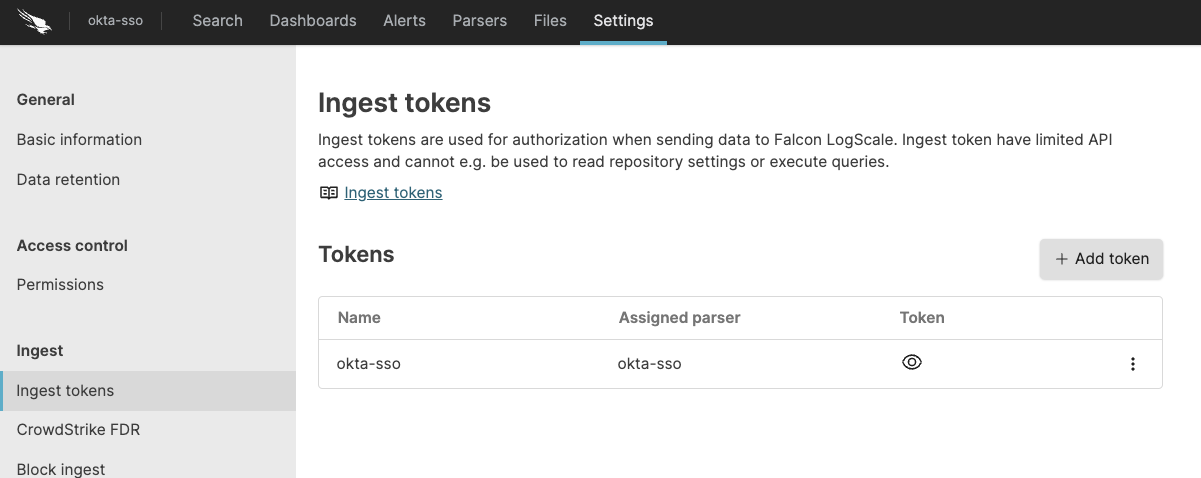Open the Files tab
This screenshot has width=1201, height=478.
click(x=550, y=21)
